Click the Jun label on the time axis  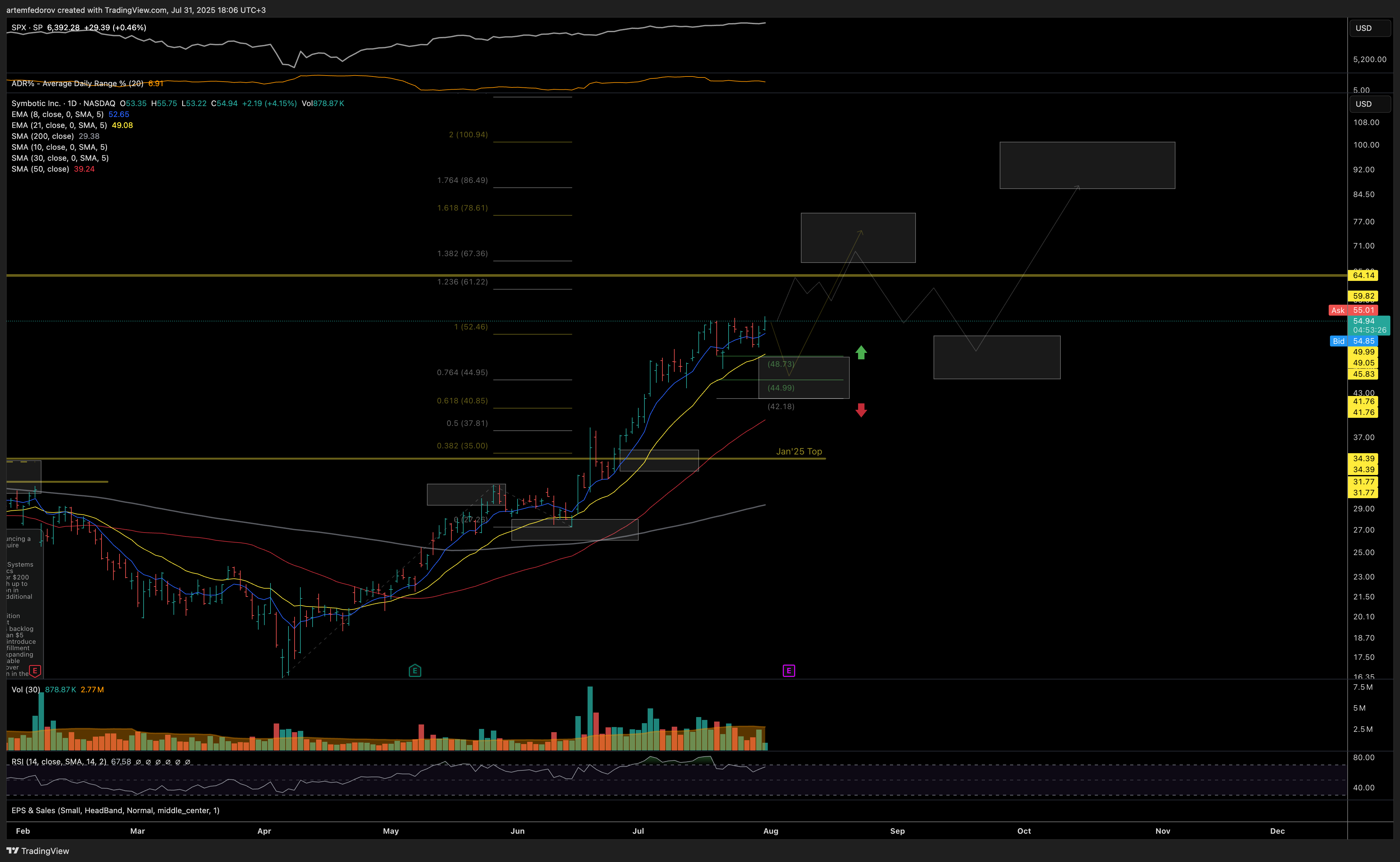coord(518,831)
